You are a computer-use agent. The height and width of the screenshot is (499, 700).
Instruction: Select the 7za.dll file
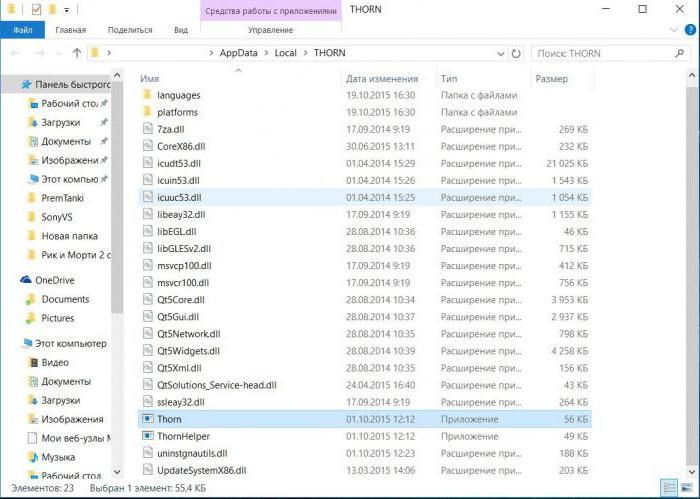[364, 129]
